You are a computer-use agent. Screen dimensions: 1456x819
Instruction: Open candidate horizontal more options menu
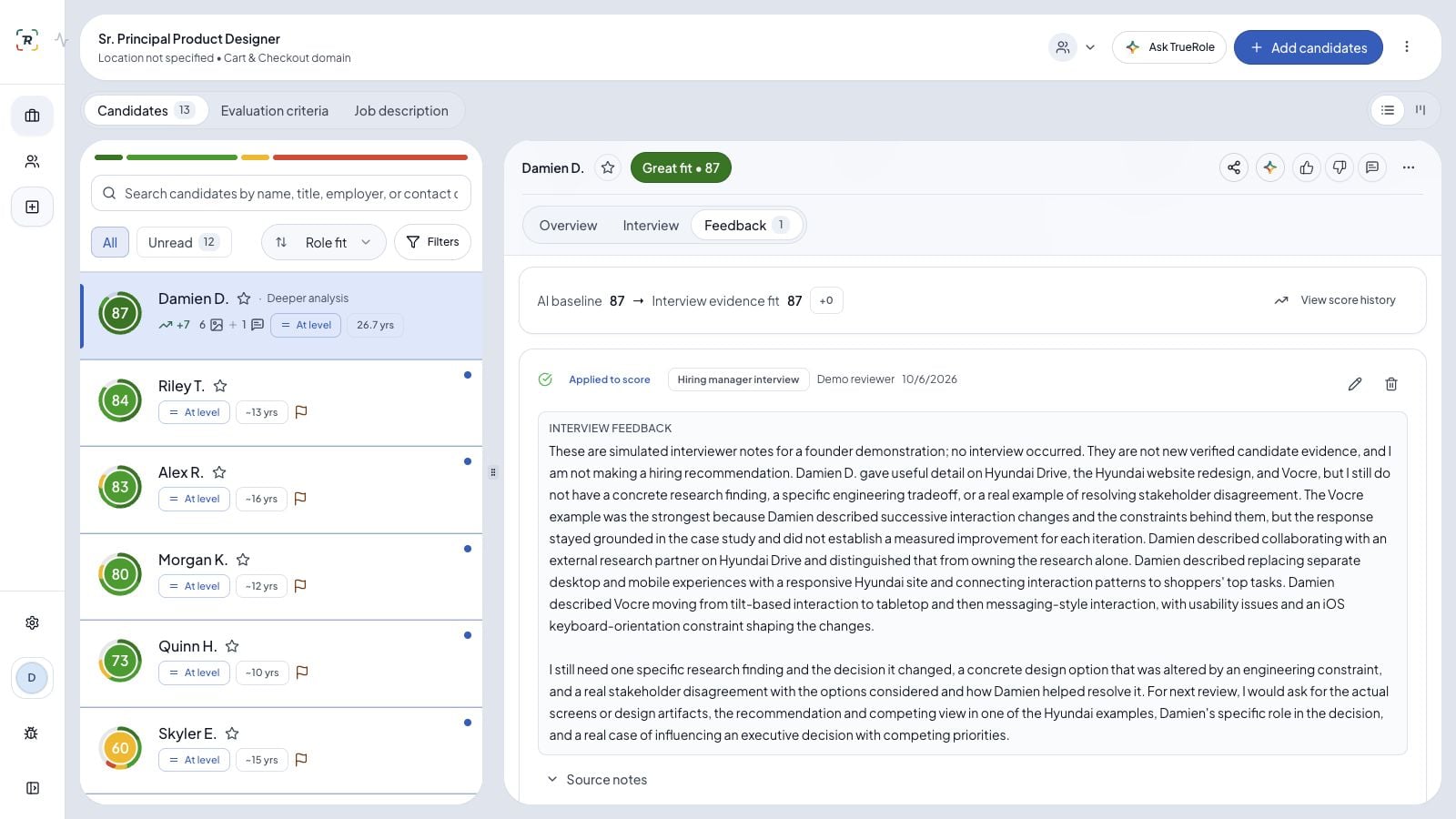(x=1409, y=167)
